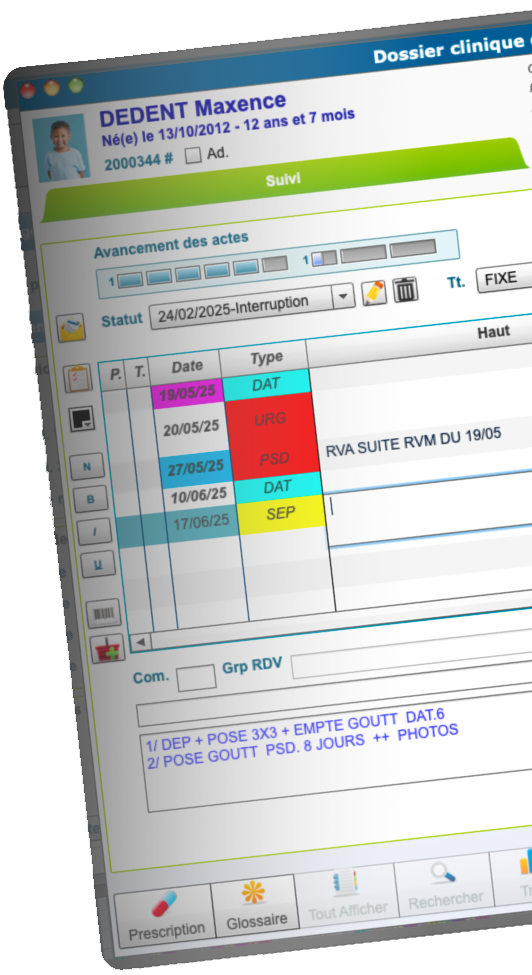Click the P. column header
This screenshot has height=975, width=532.
[x=116, y=374]
